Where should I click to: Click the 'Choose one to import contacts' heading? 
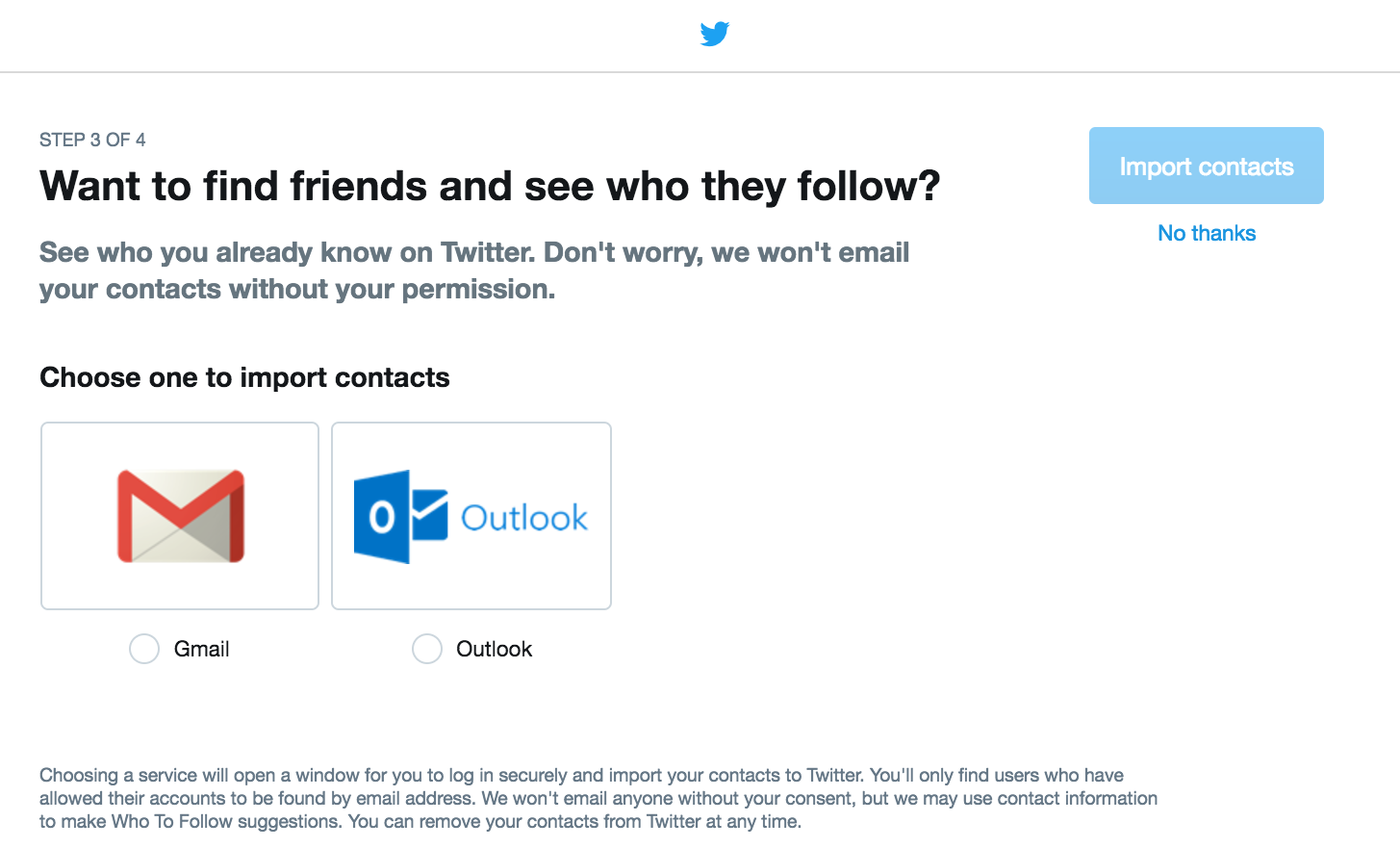coord(244,377)
